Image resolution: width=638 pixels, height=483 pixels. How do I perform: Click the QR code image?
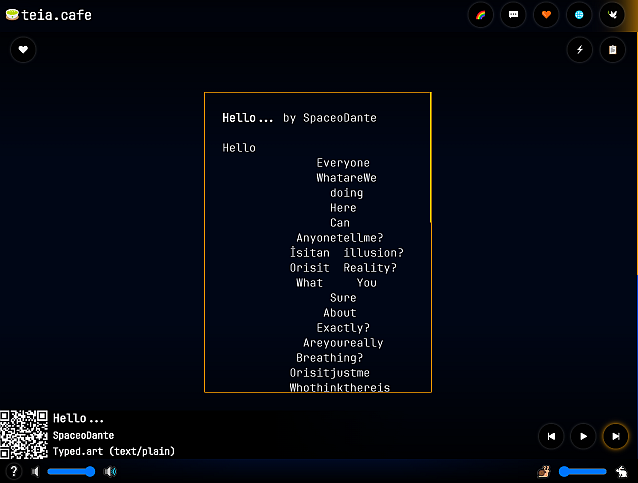tap(24, 434)
